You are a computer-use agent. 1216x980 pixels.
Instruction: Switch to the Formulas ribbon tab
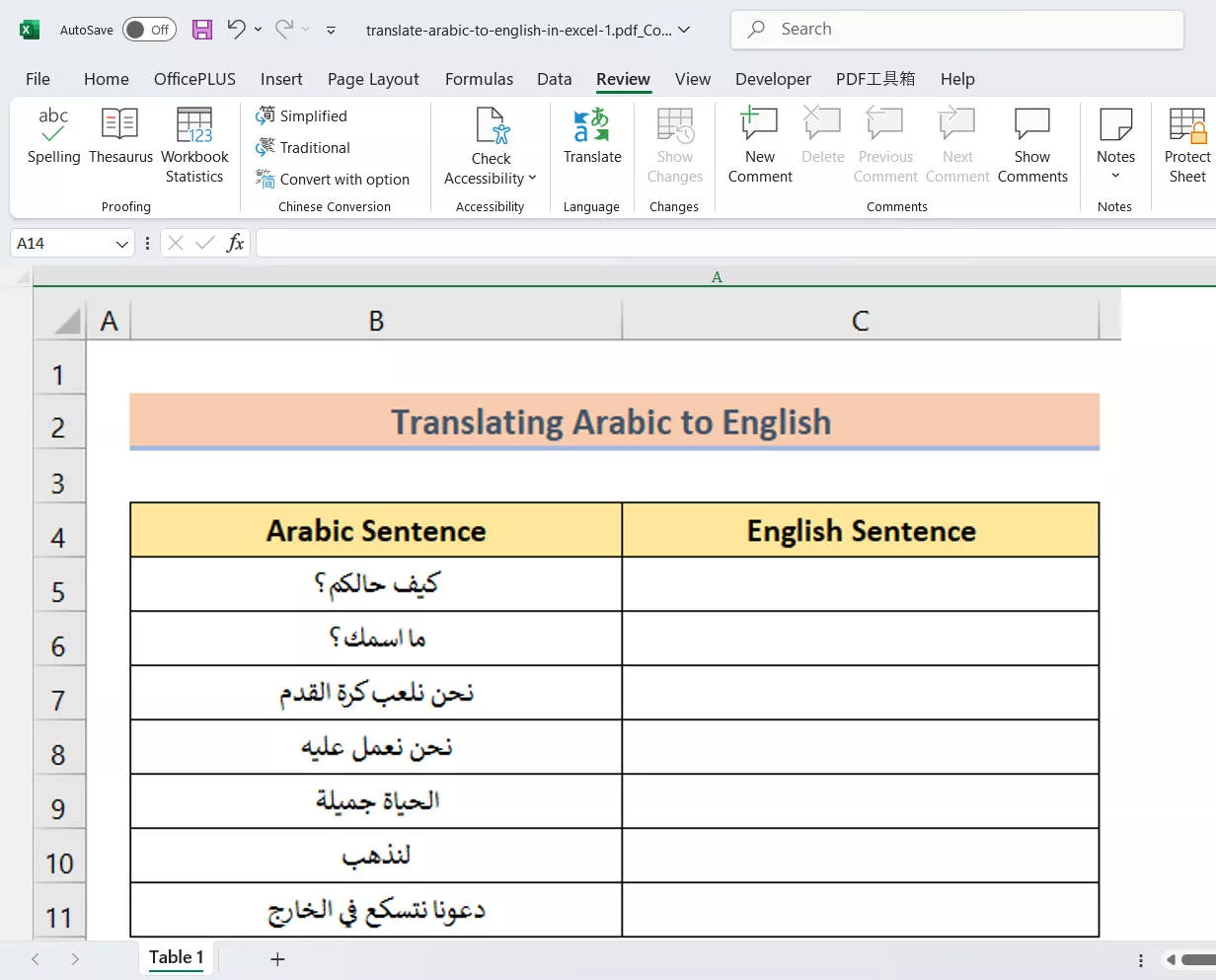click(x=479, y=79)
